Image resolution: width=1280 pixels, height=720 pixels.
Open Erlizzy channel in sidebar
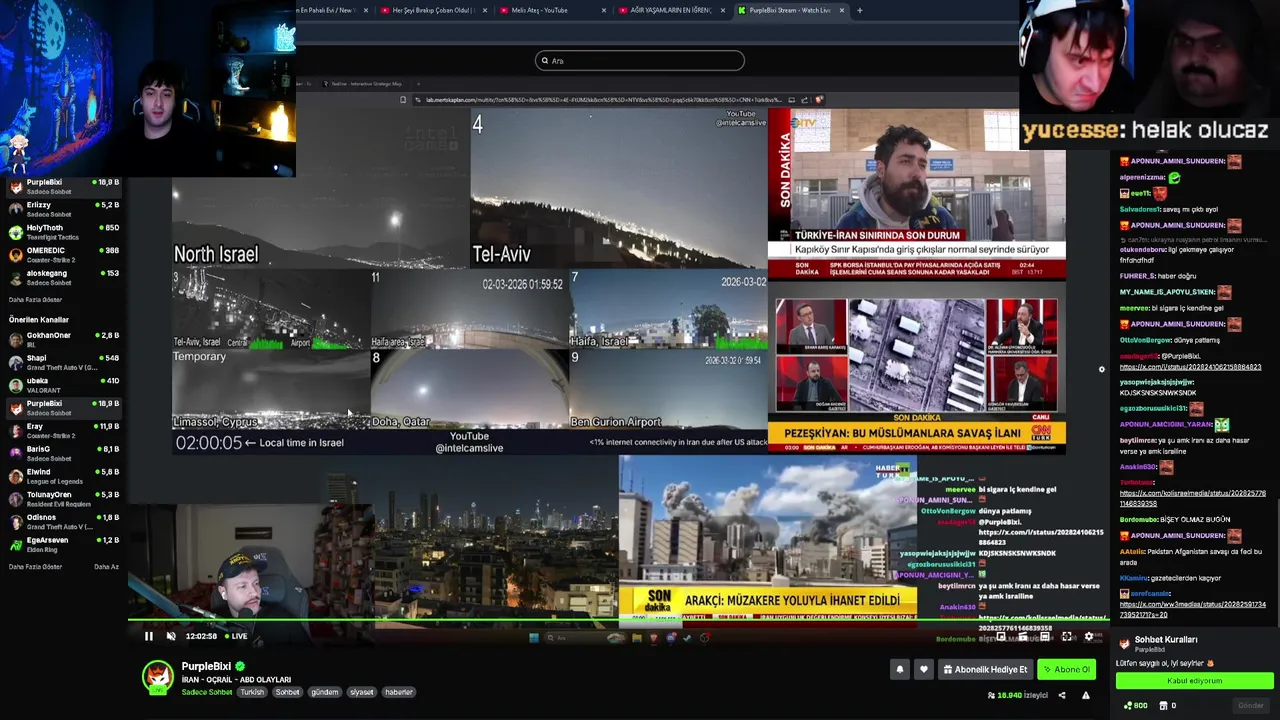coord(64,209)
